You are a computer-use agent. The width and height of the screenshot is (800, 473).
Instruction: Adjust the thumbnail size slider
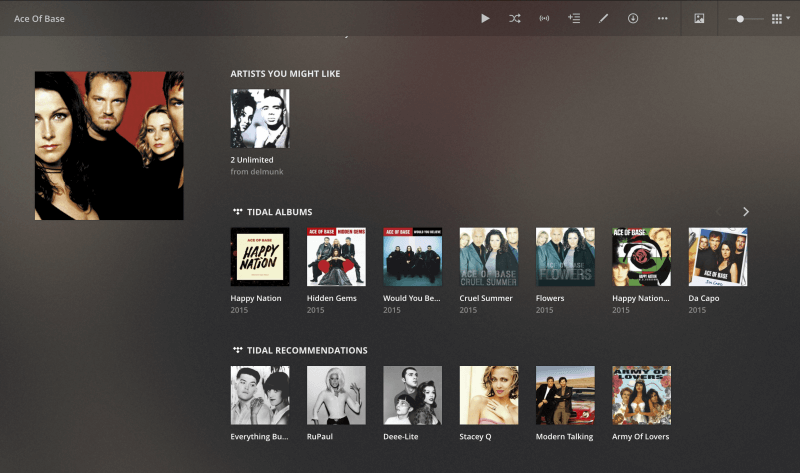pyautogui.click(x=740, y=18)
